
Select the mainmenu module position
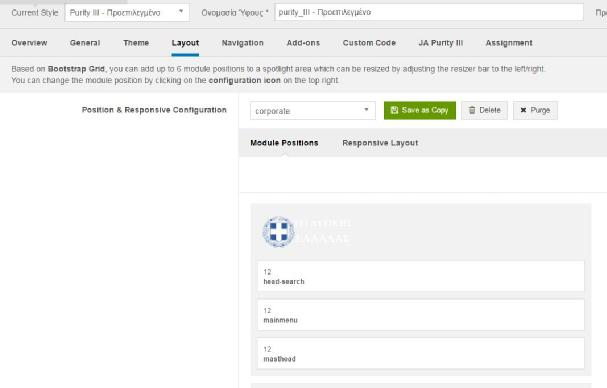click(x=421, y=315)
